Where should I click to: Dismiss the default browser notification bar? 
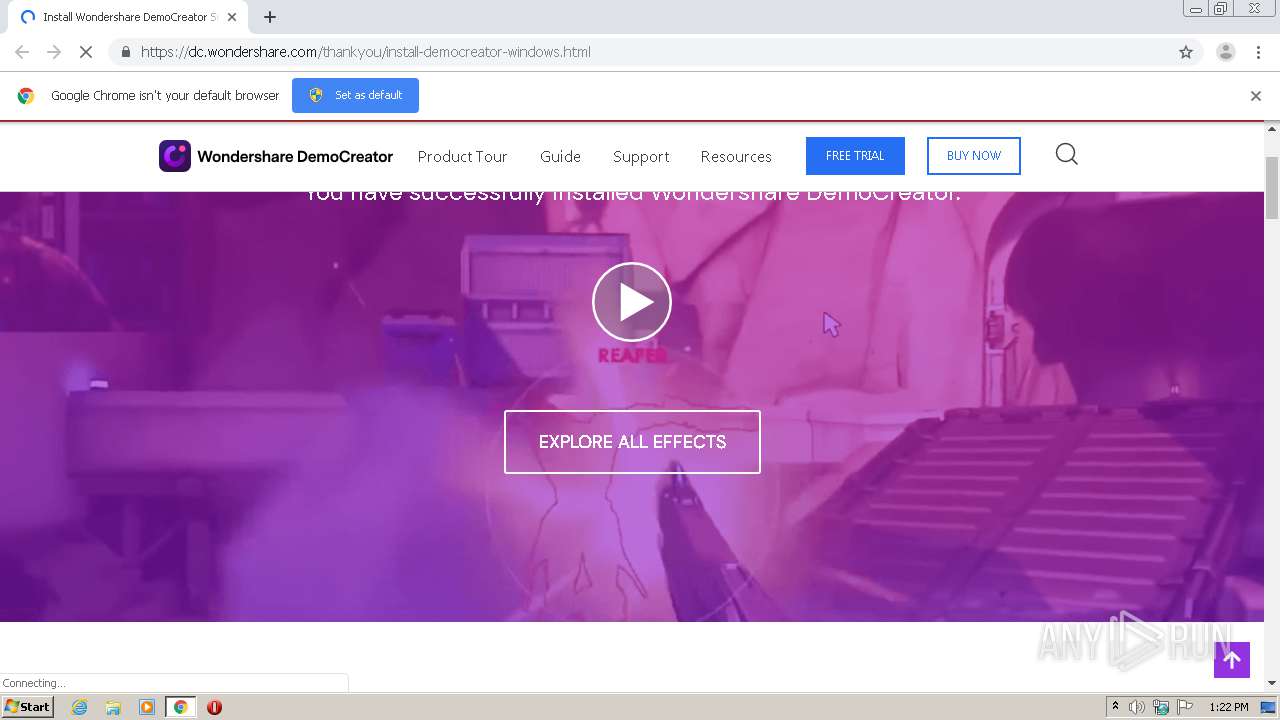[x=1256, y=96]
